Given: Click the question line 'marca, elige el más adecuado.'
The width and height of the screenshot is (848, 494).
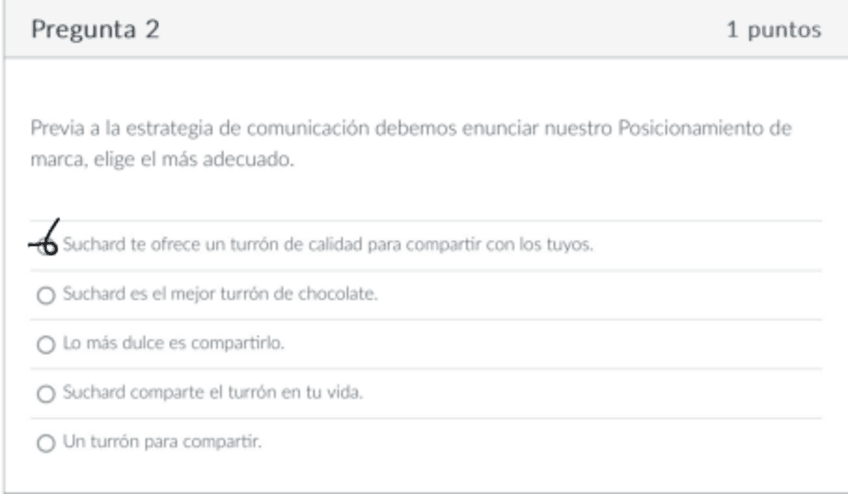Looking at the screenshot, I should click(x=163, y=159).
